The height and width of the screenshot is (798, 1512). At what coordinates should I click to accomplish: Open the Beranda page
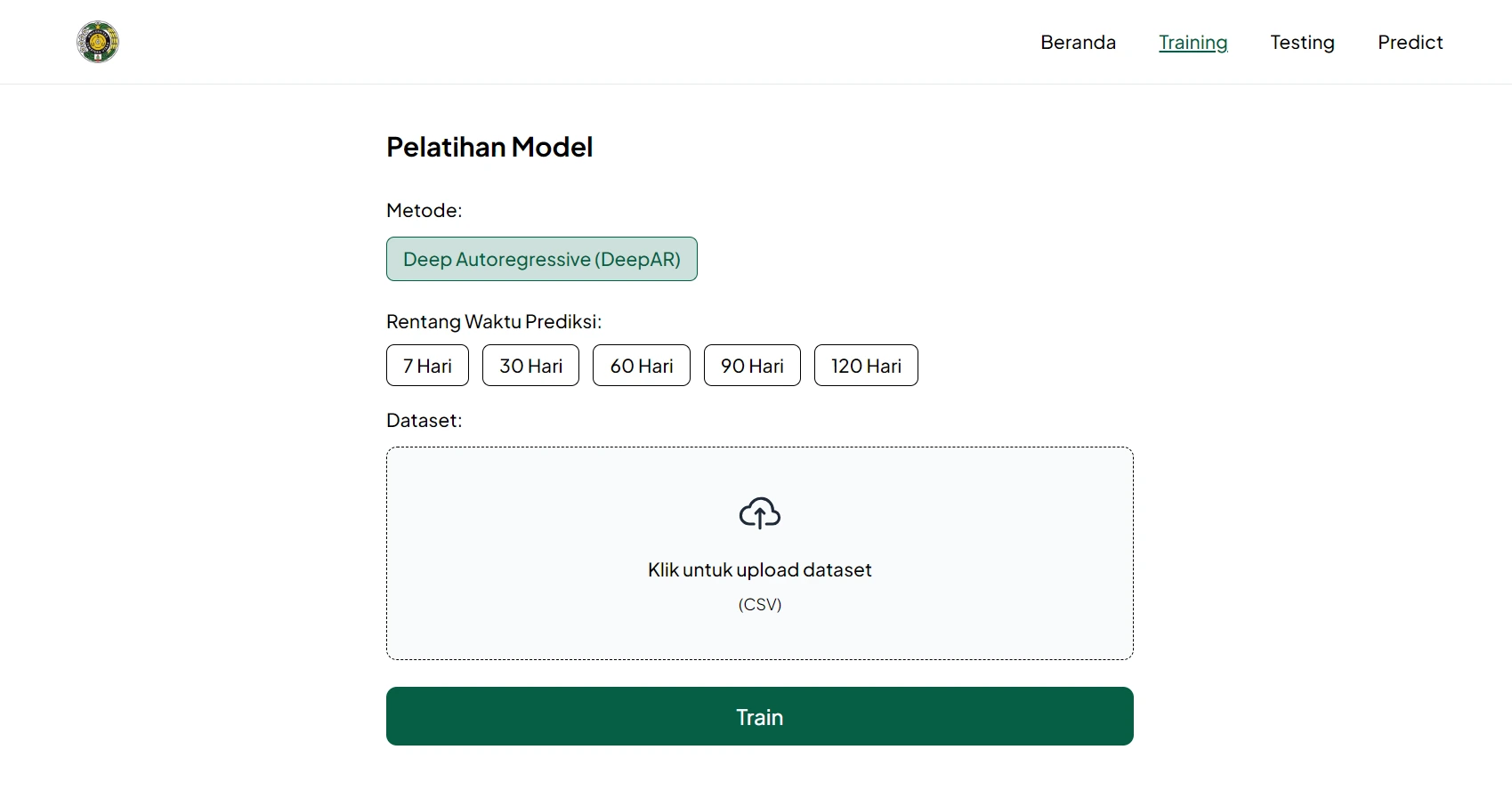[x=1078, y=42]
